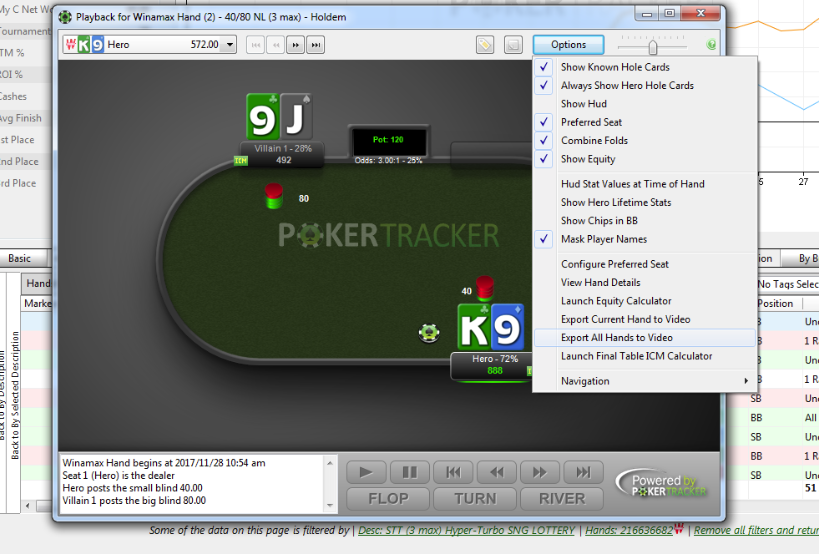Screen dimensions: 819x554
Task: Open the STT Hyper-Turbo SNG LOTTERY filter link
Action: coord(466,530)
